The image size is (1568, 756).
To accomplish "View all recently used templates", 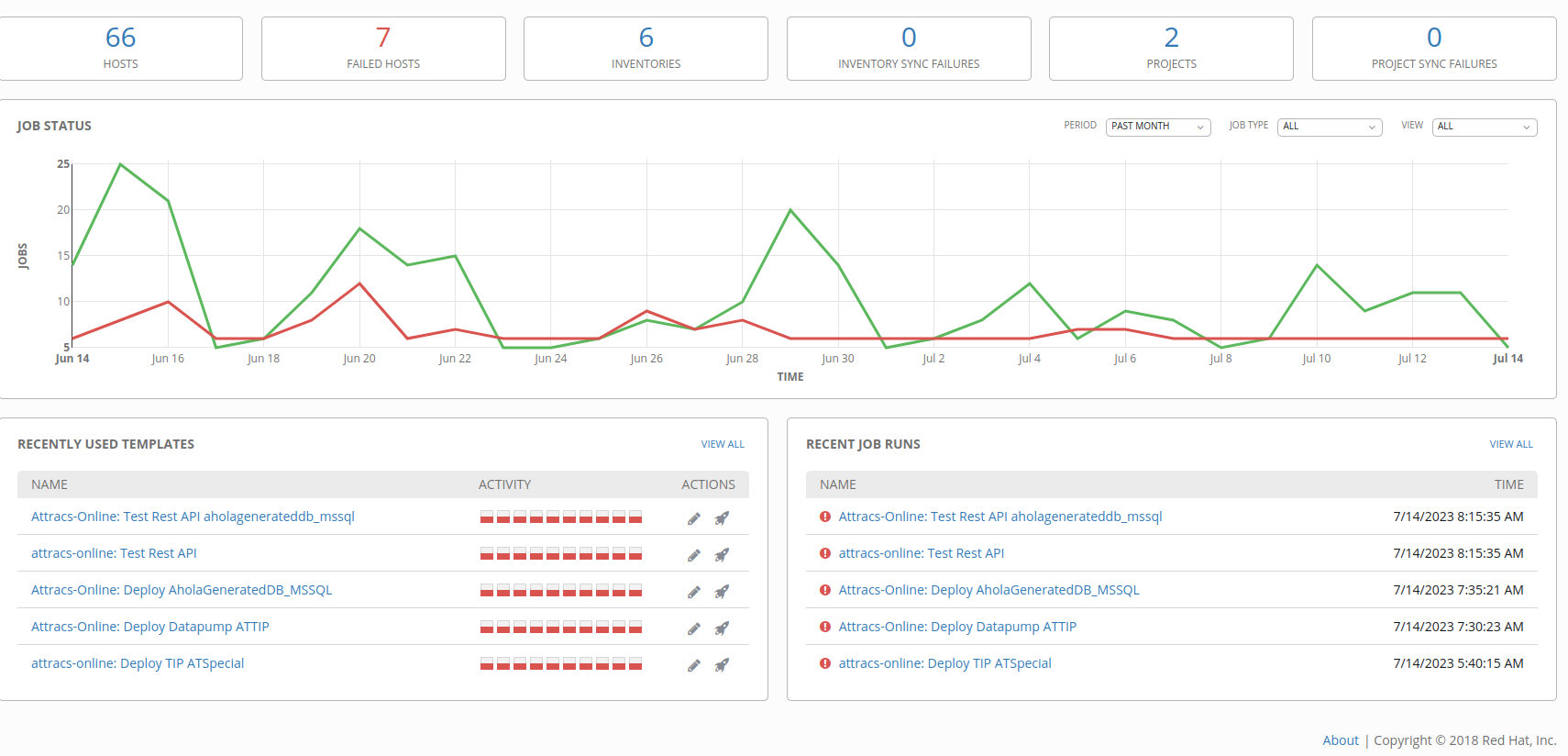I will point(723,444).
